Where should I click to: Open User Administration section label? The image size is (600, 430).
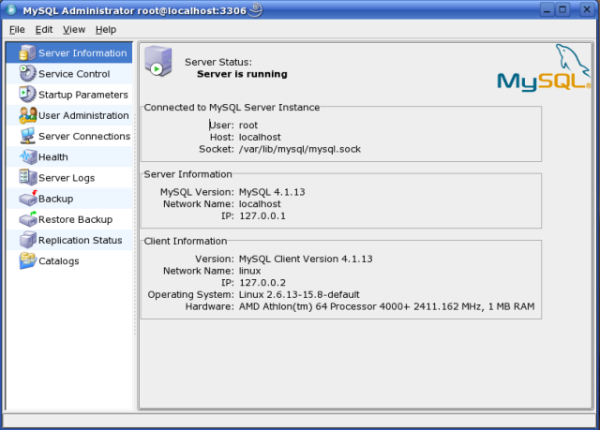point(83,116)
